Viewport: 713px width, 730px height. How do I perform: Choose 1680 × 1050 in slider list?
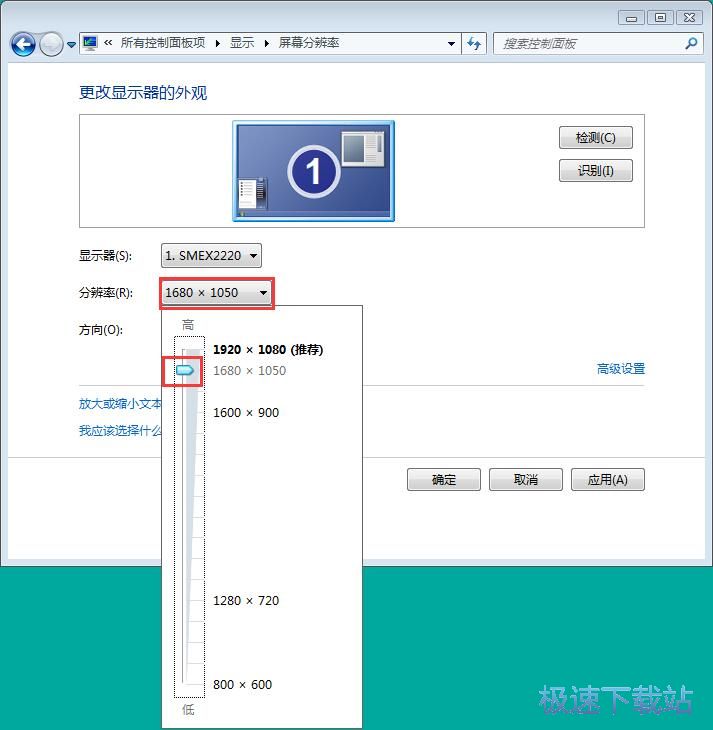point(250,371)
